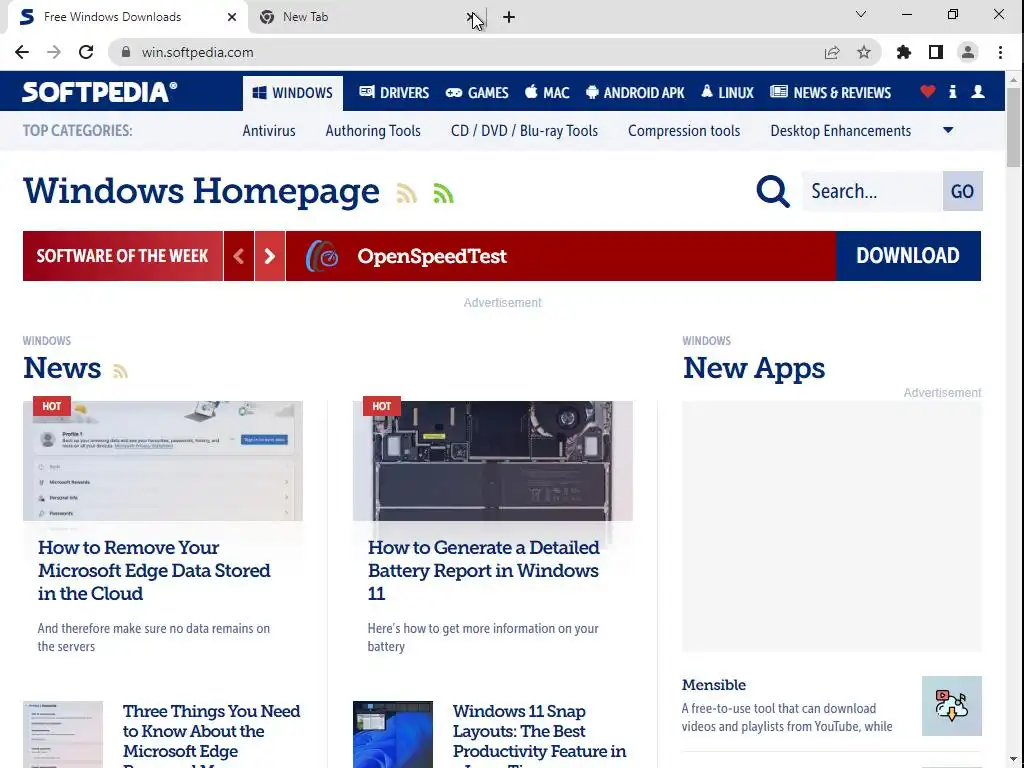Click the Mensible app icon
1024x768 pixels.
tap(952, 706)
